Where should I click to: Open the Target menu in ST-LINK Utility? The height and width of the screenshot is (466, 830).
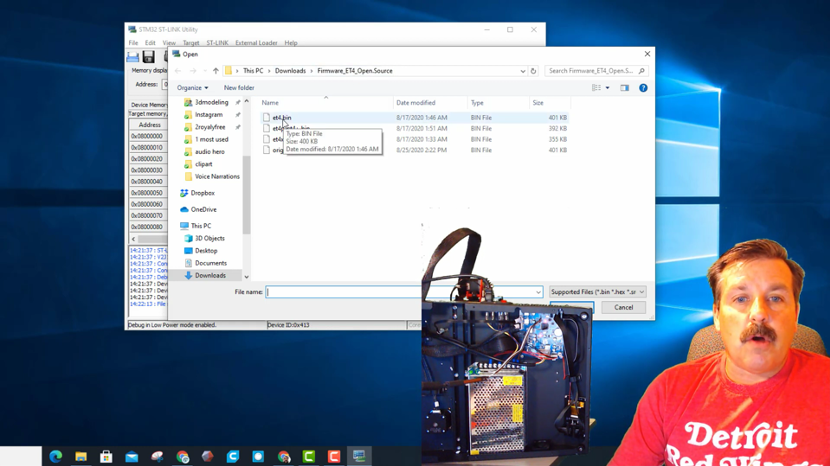click(x=191, y=43)
